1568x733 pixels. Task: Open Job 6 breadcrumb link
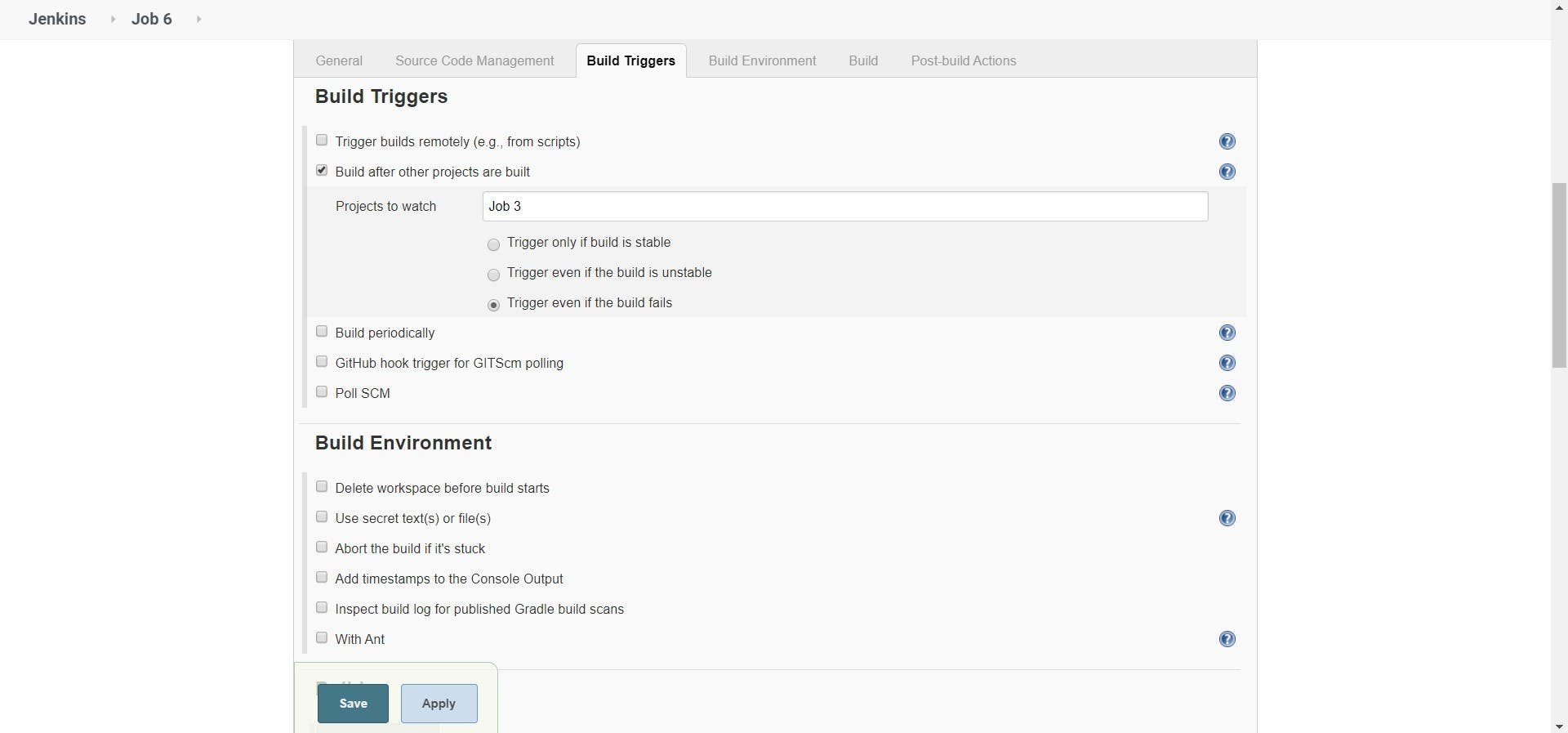pyautogui.click(x=152, y=20)
